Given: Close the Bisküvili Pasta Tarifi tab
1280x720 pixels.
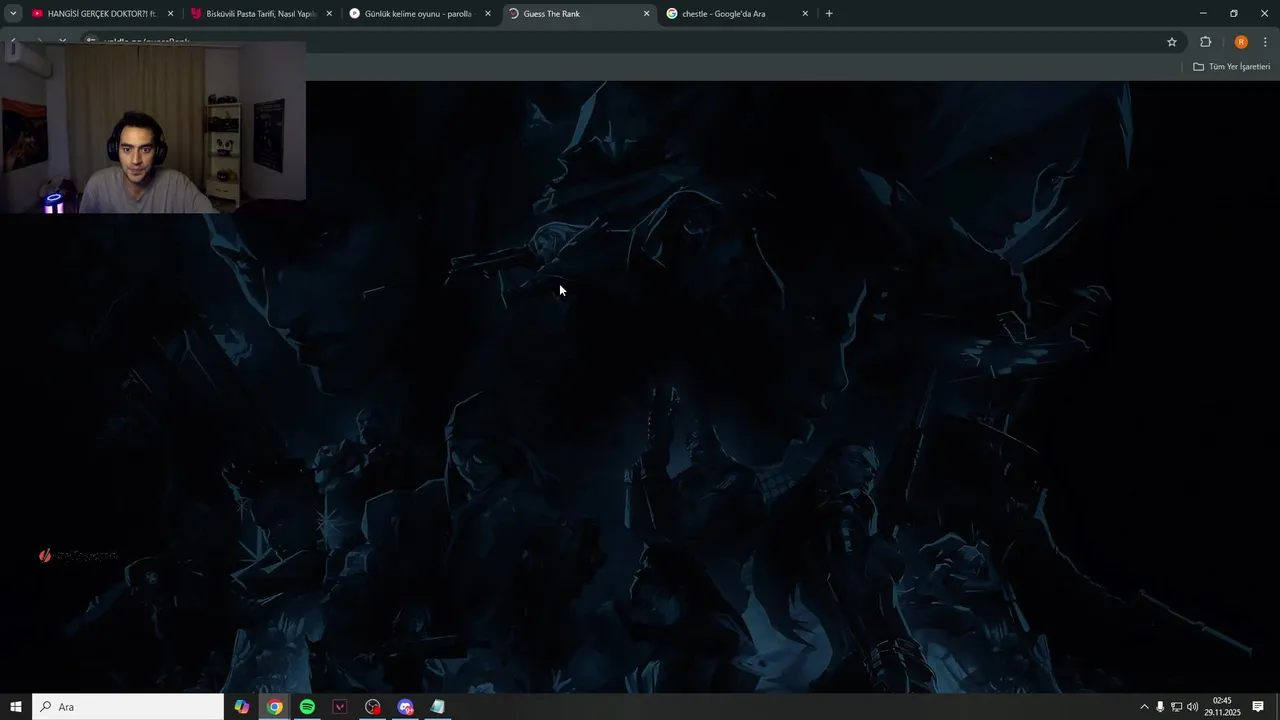Looking at the screenshot, I should 329,14.
